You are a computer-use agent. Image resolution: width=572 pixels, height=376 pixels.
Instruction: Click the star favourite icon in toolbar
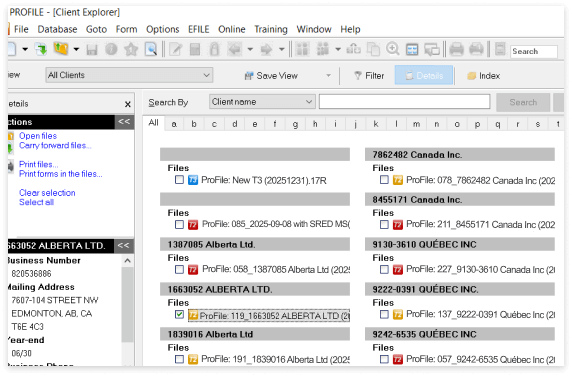pyautogui.click(x=131, y=49)
